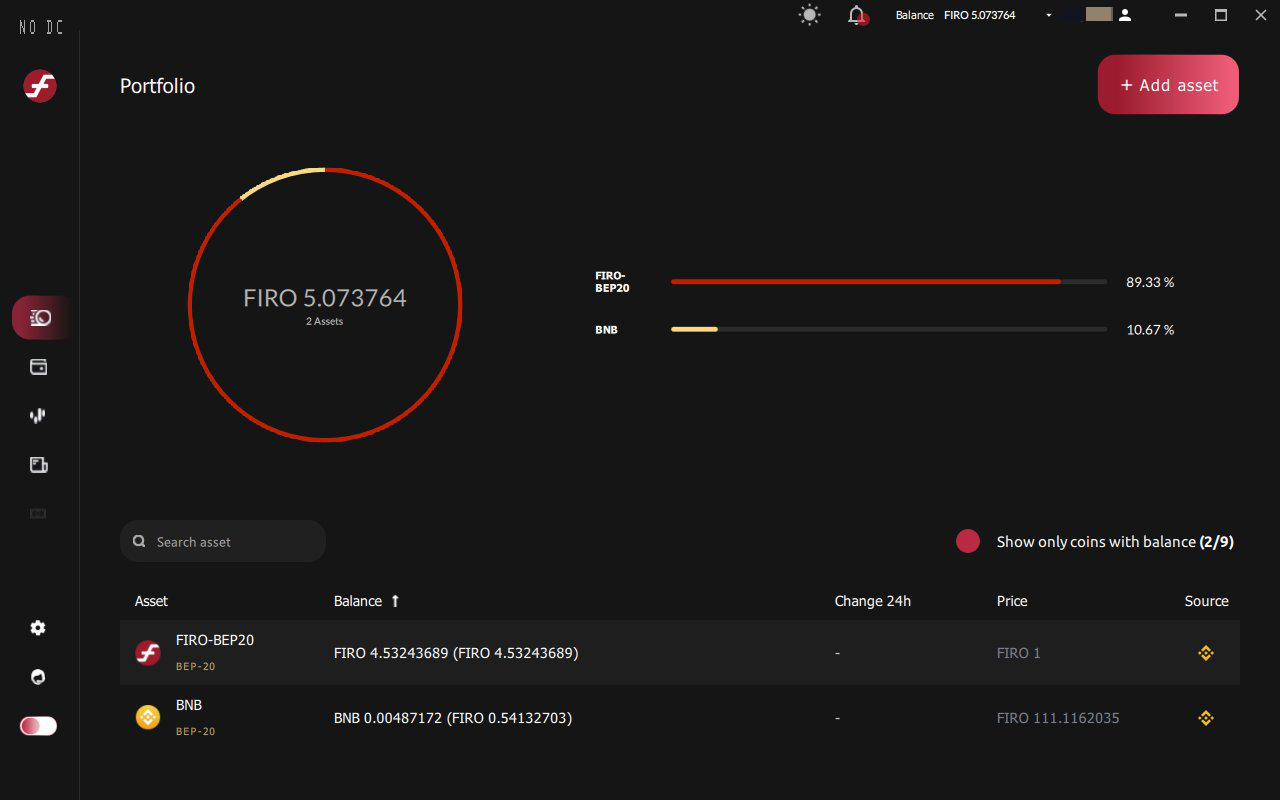1280x800 pixels.
Task: Click the magnifier icon in search box
Action: pos(139,541)
